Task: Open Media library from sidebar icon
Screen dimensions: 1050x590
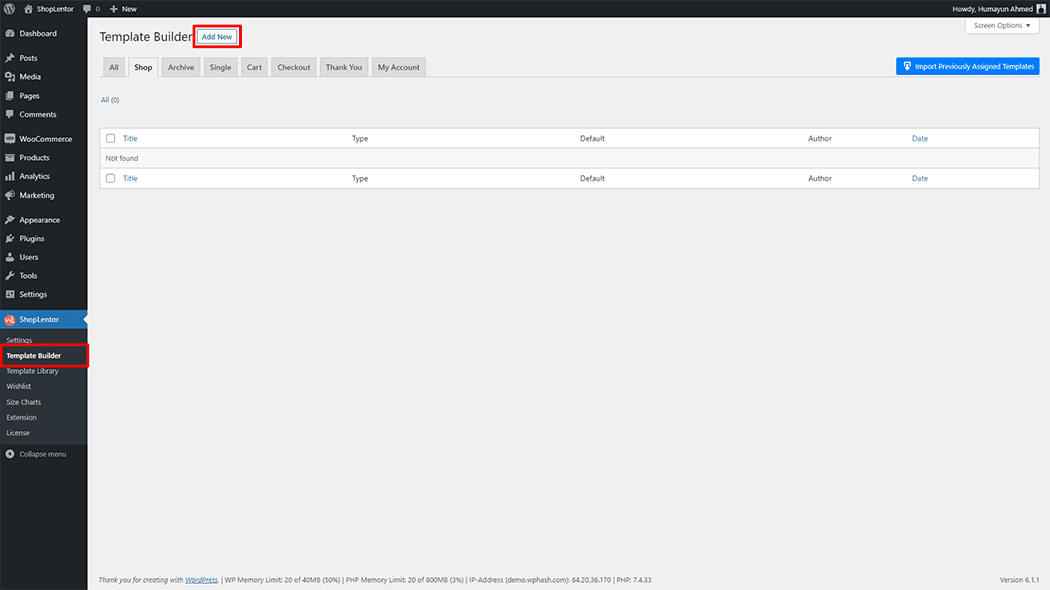Action: click(10, 77)
